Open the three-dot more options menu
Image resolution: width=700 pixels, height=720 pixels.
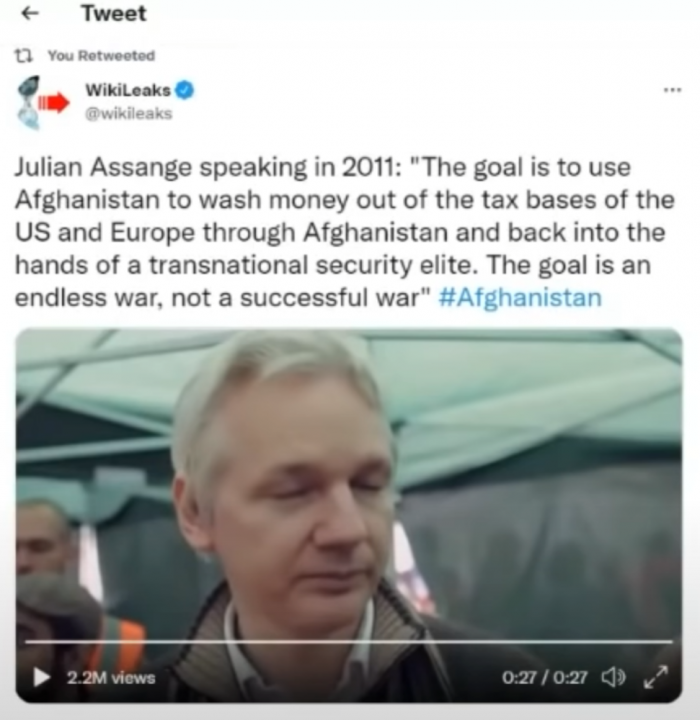(x=672, y=90)
